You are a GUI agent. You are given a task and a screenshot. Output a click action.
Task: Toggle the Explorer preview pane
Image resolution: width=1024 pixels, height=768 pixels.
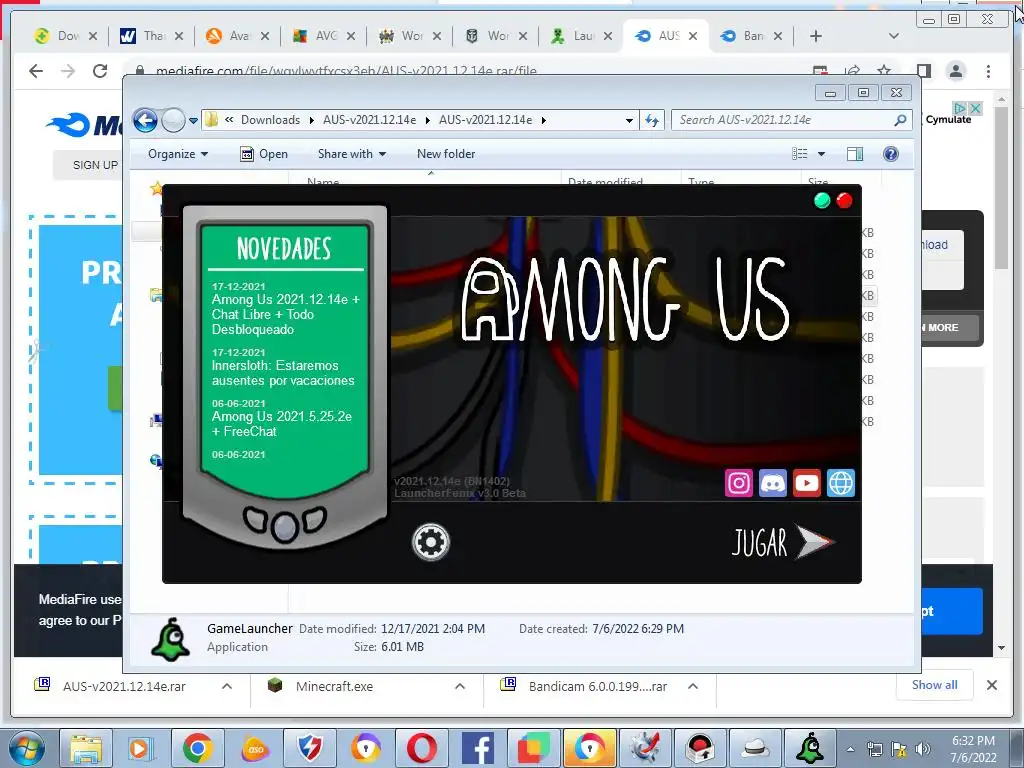pos(855,154)
